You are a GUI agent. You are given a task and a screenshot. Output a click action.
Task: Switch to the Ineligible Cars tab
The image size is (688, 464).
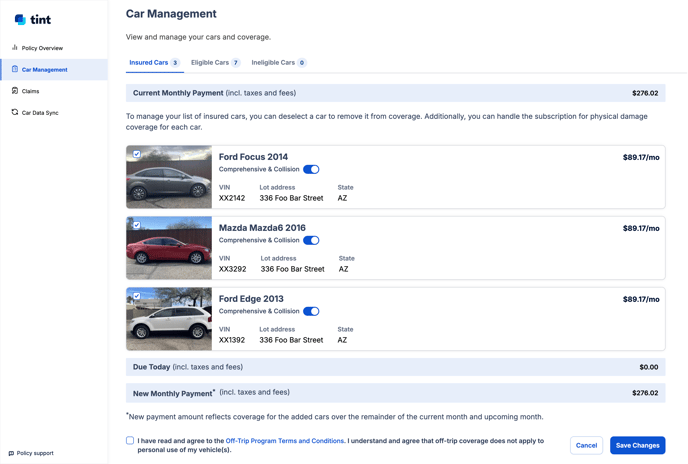pyautogui.click(x=279, y=63)
